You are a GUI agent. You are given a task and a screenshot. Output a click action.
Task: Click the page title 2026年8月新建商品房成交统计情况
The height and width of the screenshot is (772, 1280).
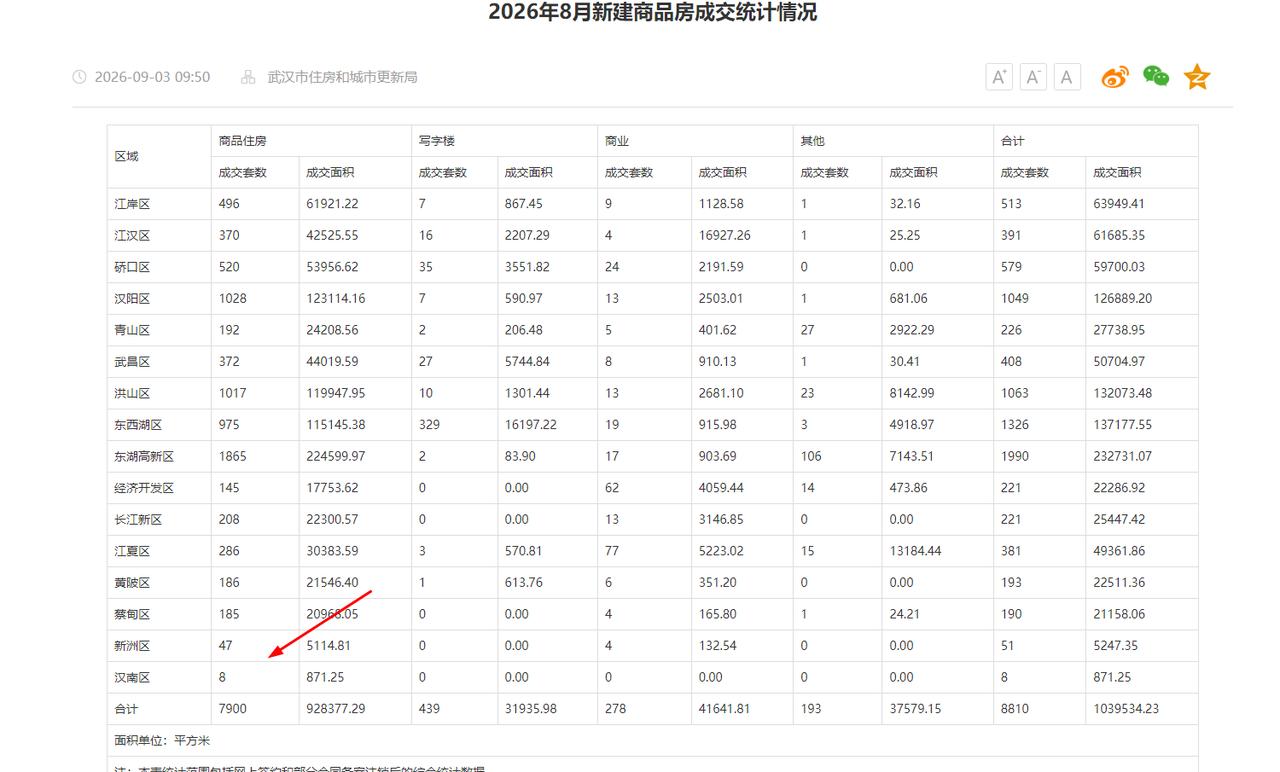[653, 13]
